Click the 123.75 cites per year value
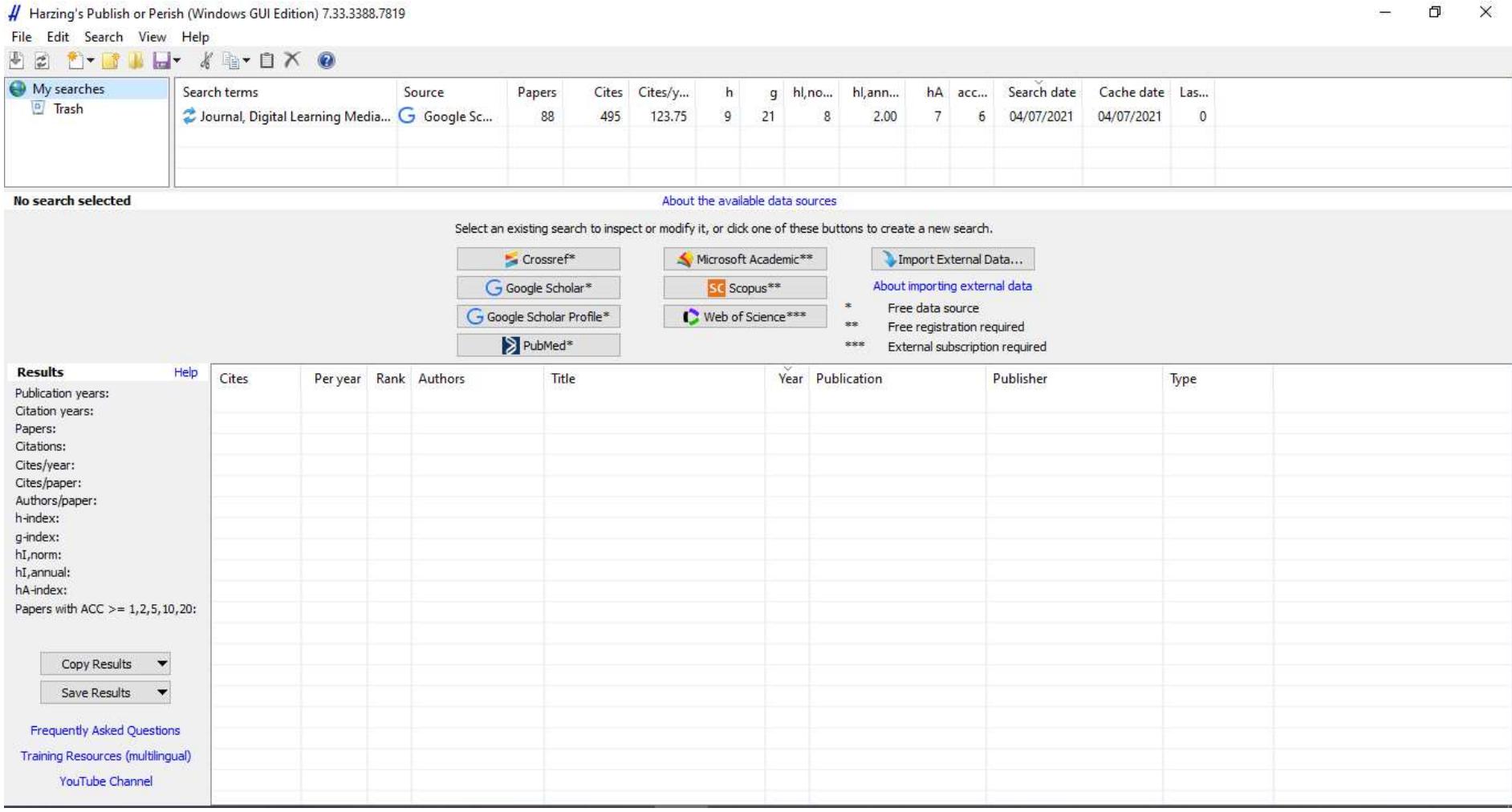This screenshot has height=812, width=1512. [669, 116]
